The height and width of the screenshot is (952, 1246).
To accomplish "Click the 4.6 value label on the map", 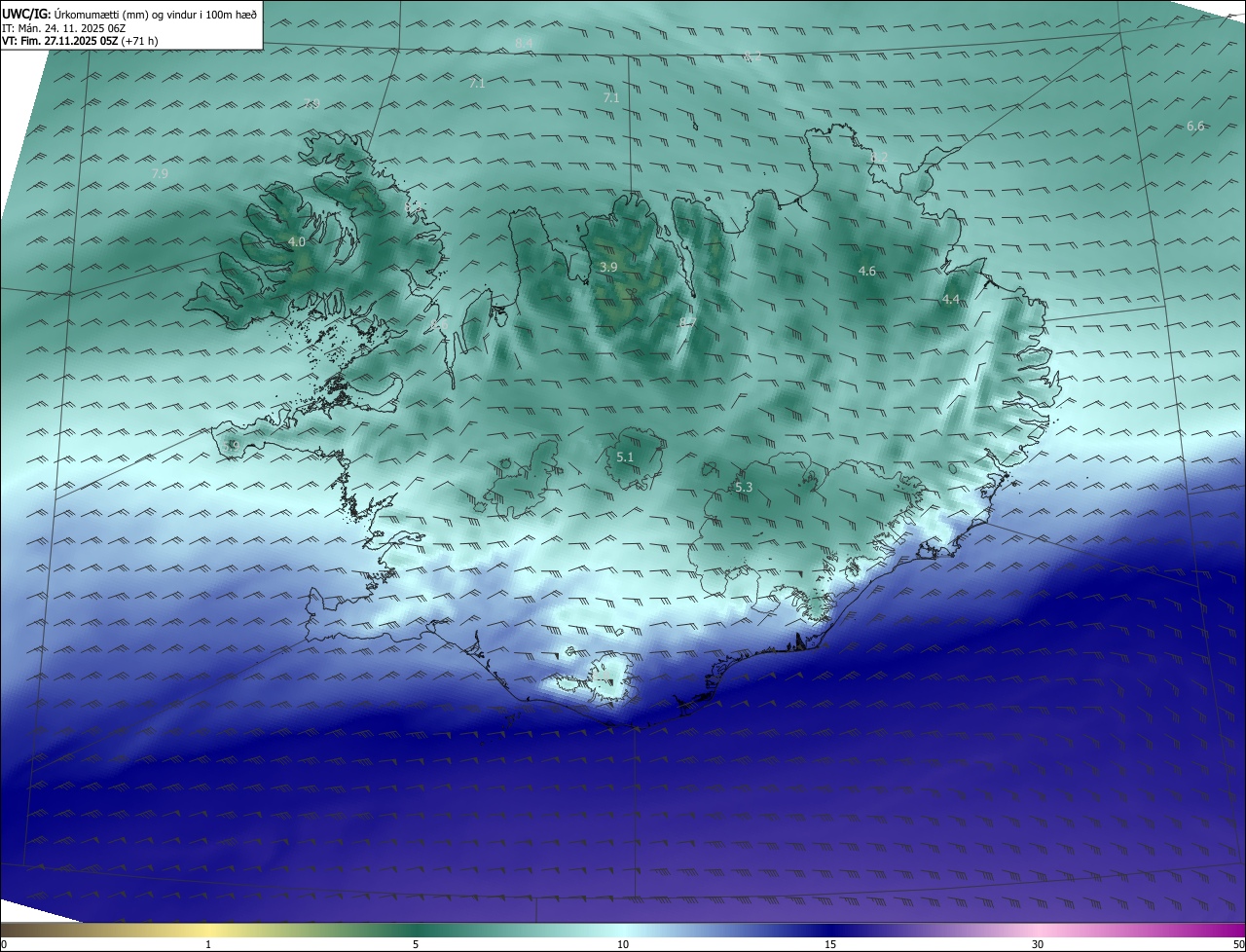I will click(867, 271).
